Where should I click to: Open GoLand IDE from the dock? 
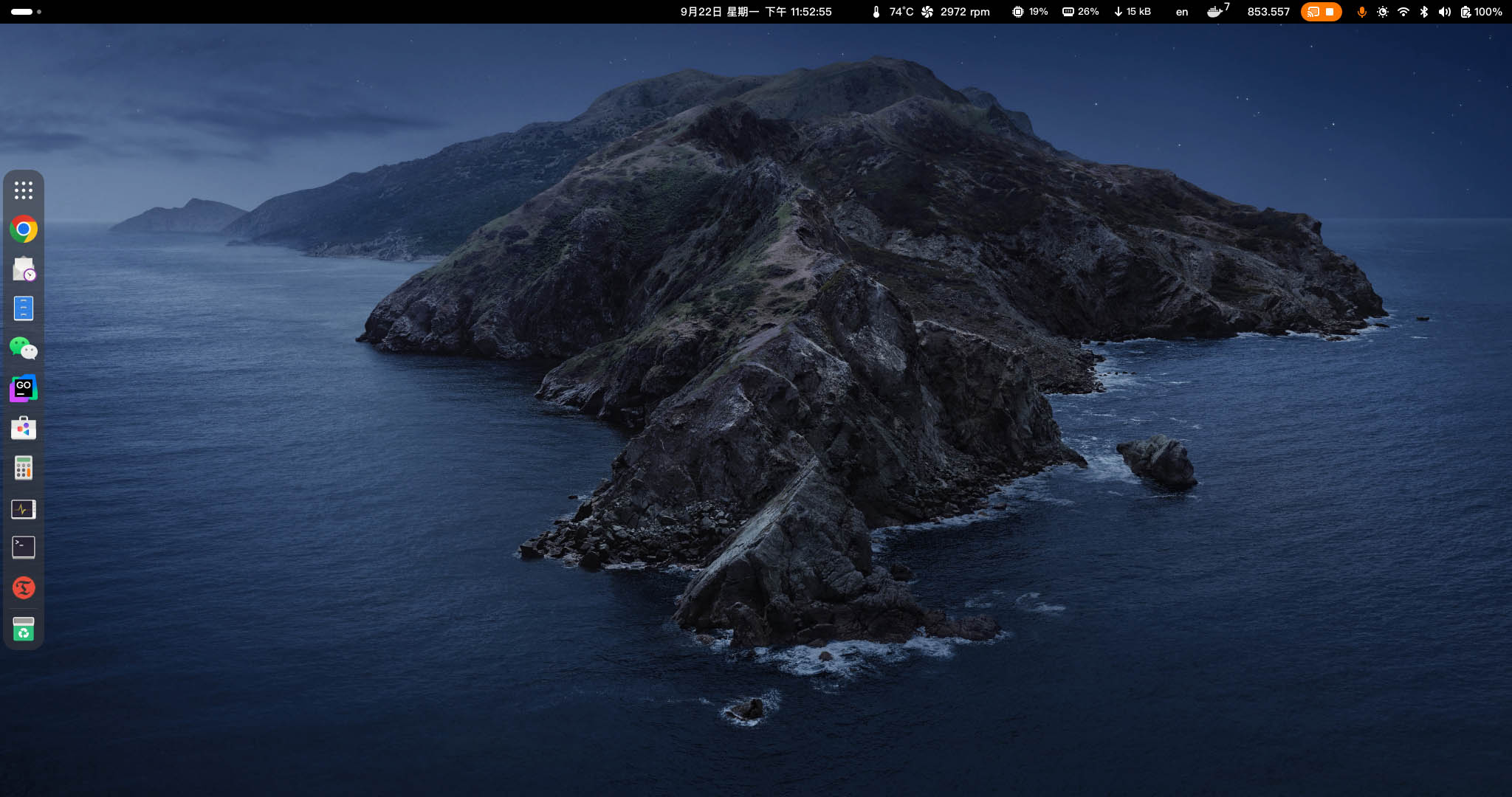coord(24,388)
